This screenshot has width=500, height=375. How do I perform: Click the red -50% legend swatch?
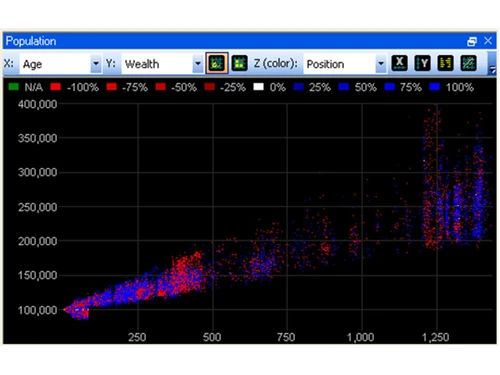coord(161,87)
